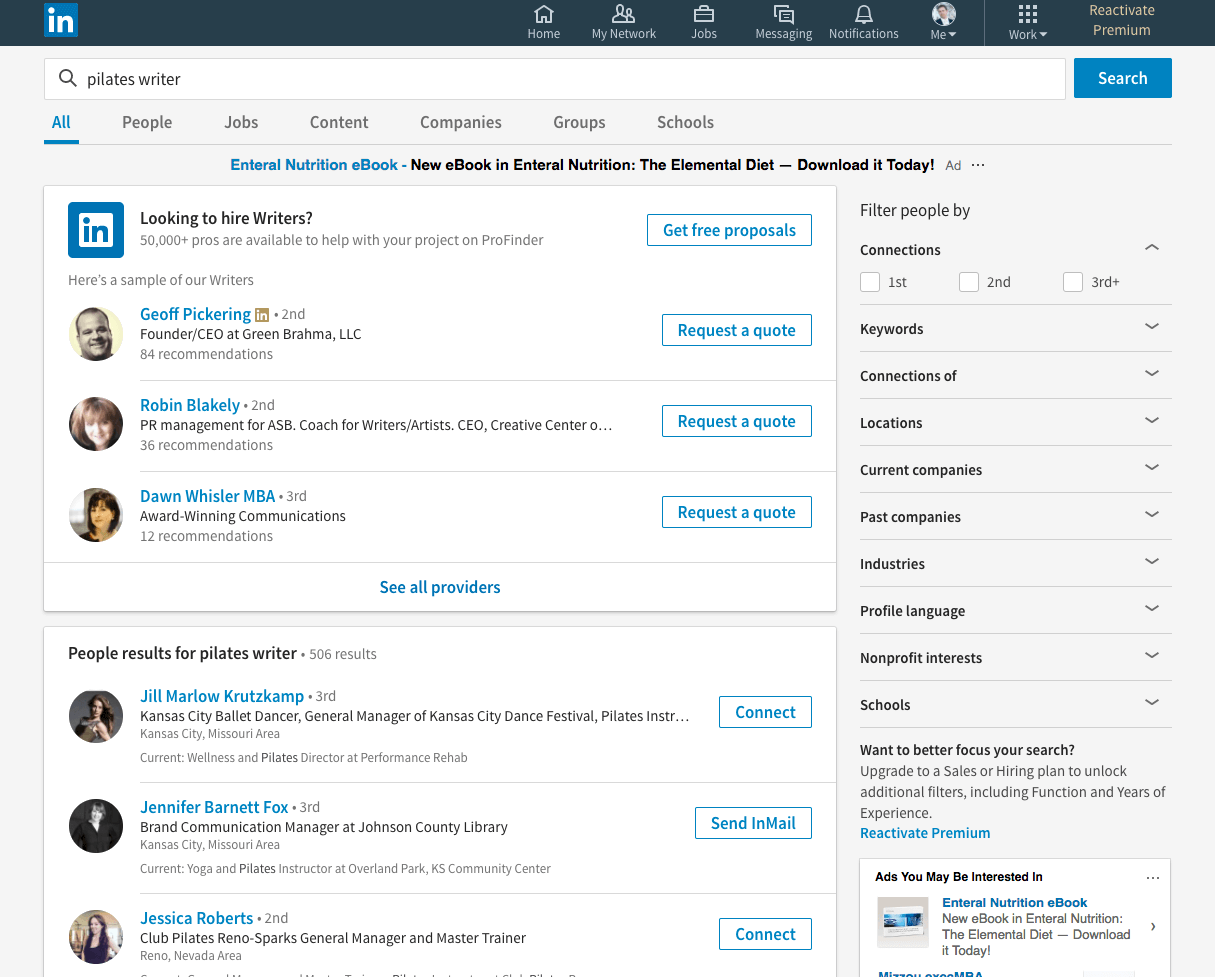Expand the Keywords filter
The image size is (1215, 977).
click(x=1152, y=327)
